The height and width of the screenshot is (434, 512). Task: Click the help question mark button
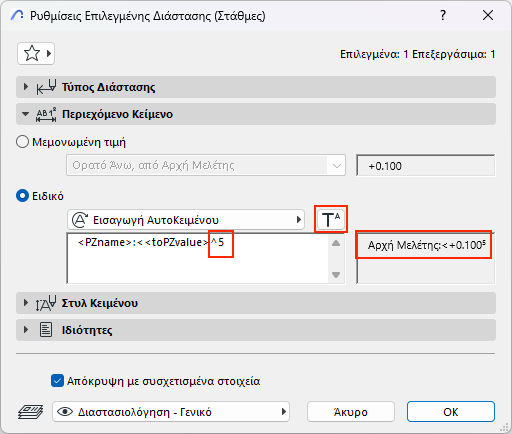pyautogui.click(x=443, y=15)
